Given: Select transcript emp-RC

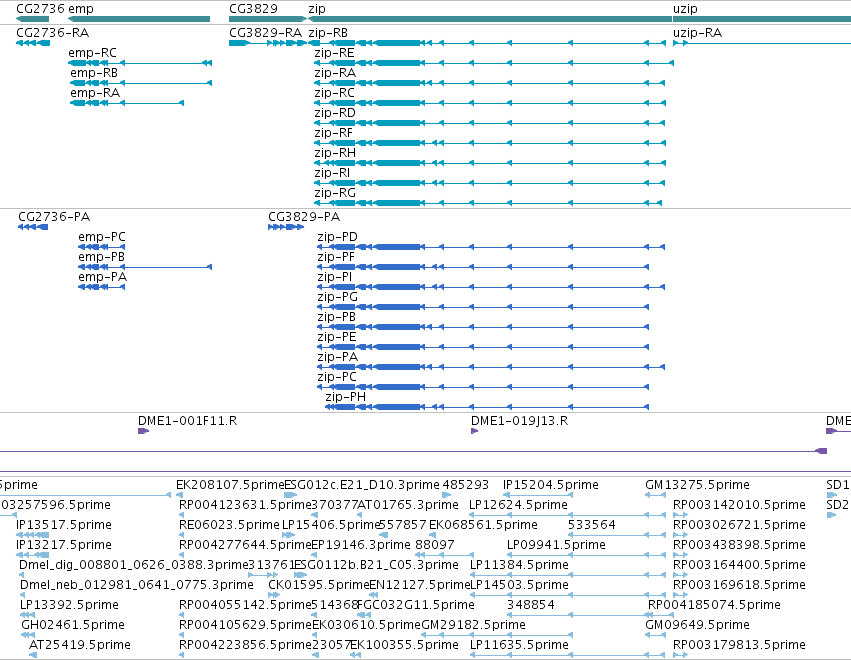Looking at the screenshot, I should [x=92, y=53].
